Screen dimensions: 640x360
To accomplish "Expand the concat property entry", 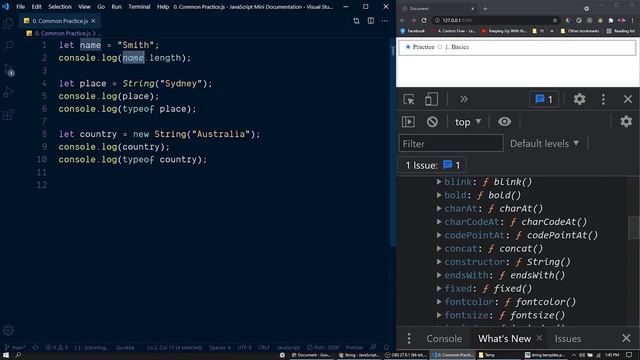I will [x=439, y=248].
